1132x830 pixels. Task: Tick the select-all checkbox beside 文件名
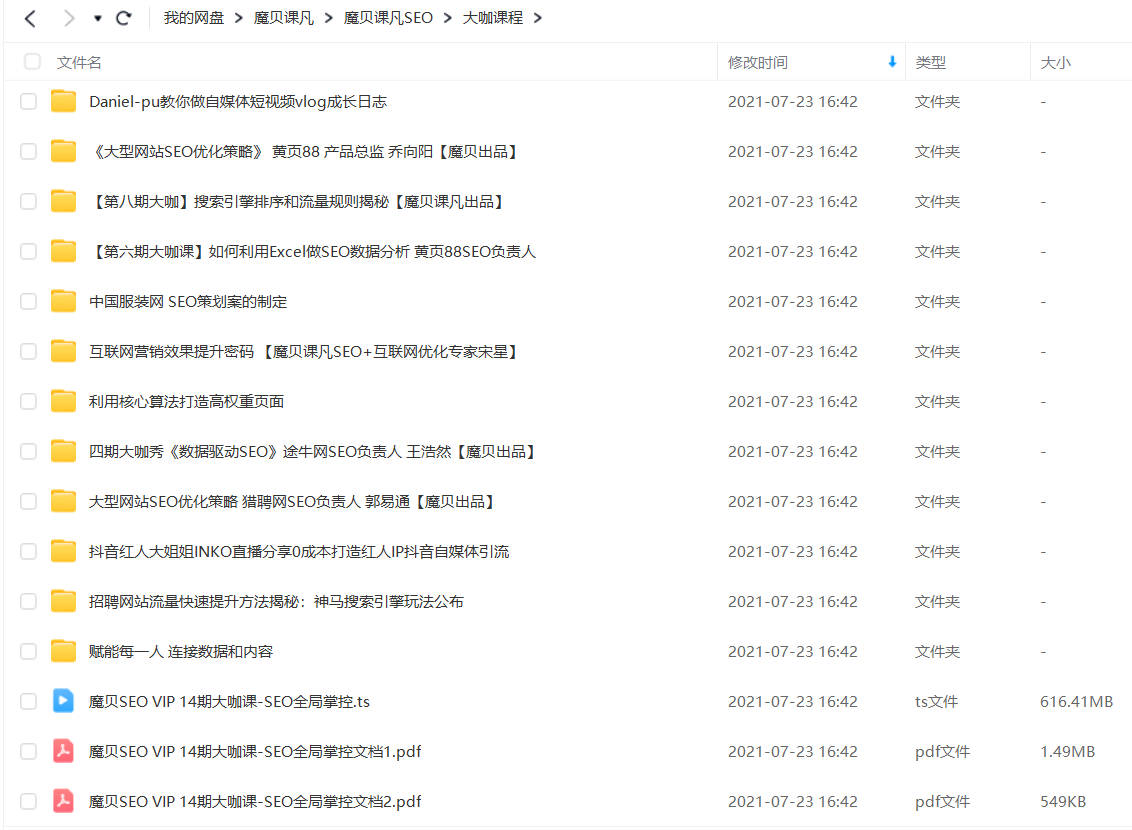click(32, 61)
